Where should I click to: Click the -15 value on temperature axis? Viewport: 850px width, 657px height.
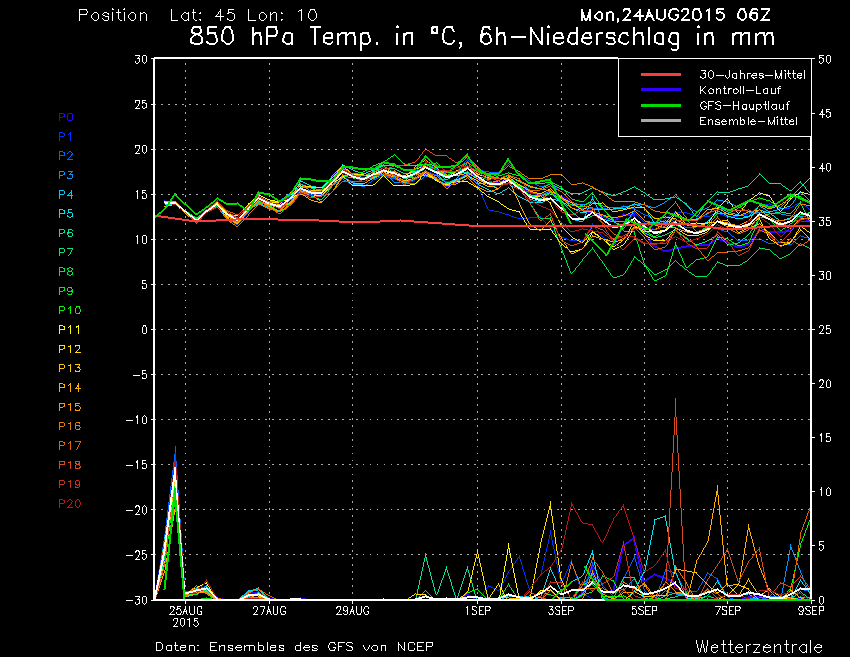[137, 465]
